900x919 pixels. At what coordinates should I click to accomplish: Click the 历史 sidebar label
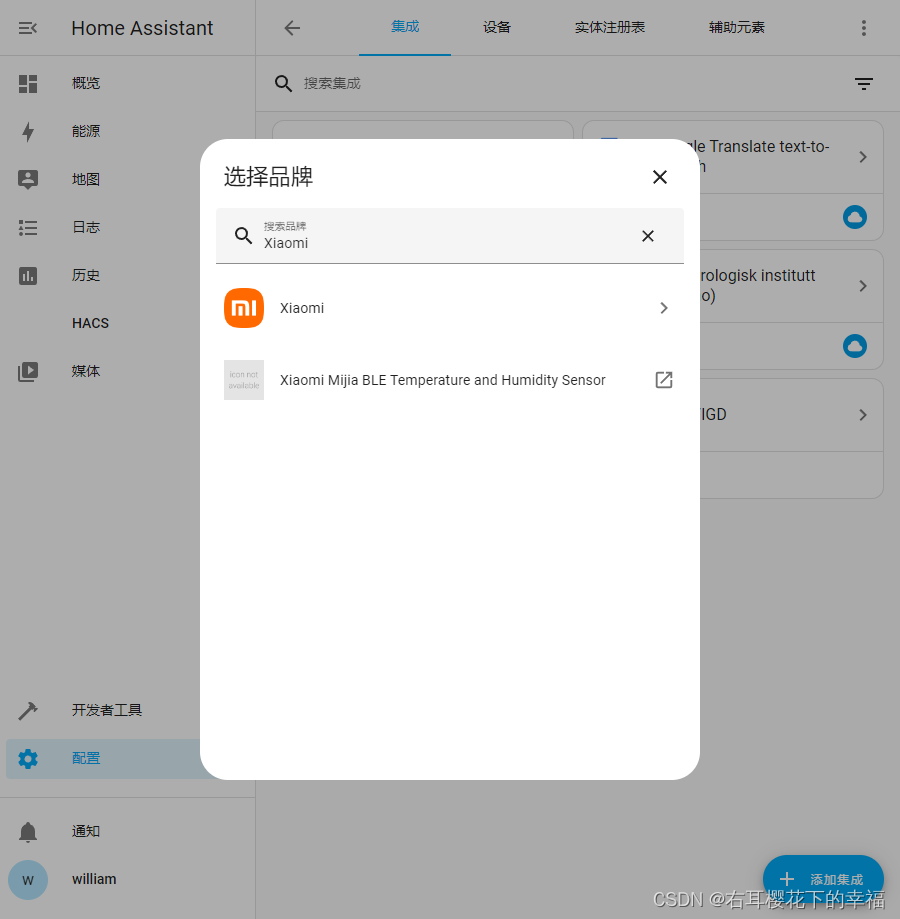(86, 275)
